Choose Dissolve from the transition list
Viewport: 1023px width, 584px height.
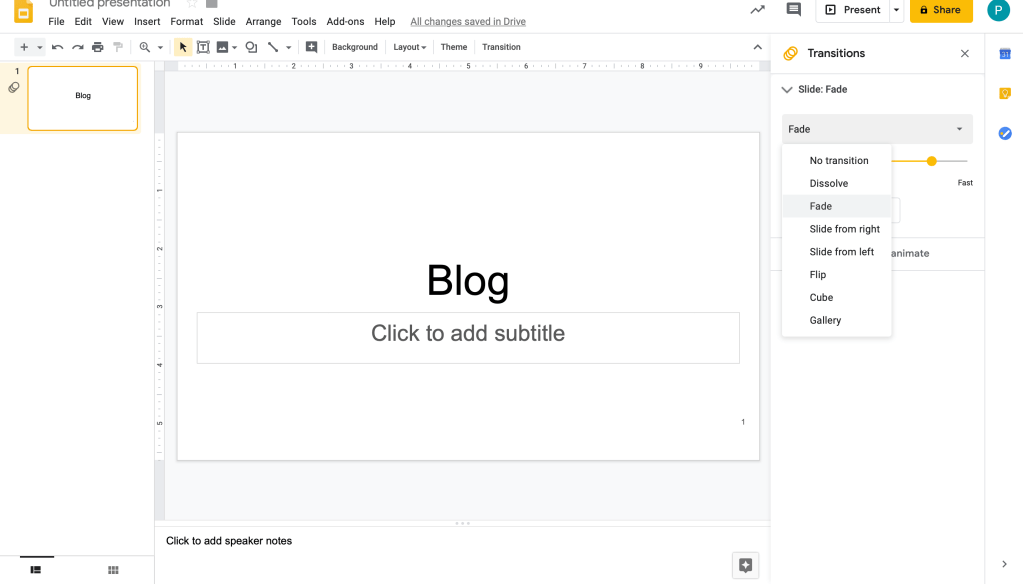point(829,183)
